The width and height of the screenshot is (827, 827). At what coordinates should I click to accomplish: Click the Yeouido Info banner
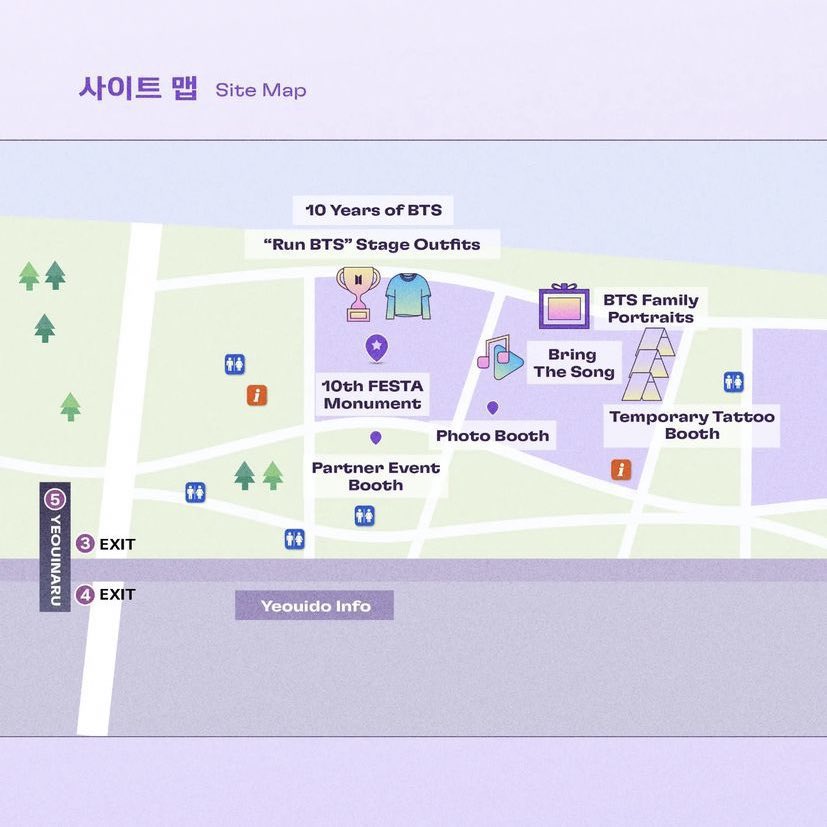tap(314, 605)
